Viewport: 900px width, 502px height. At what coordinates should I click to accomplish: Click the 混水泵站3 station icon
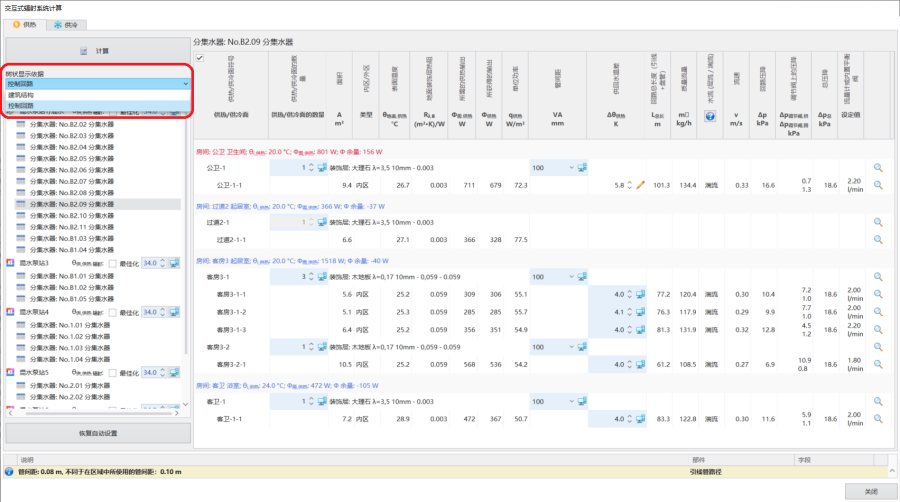[x=10, y=263]
